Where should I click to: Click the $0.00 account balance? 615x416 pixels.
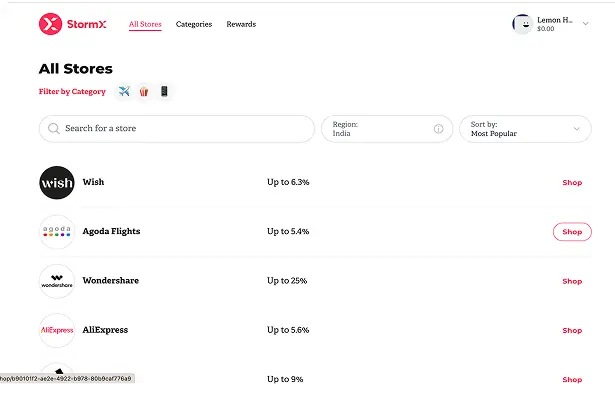tap(546, 29)
